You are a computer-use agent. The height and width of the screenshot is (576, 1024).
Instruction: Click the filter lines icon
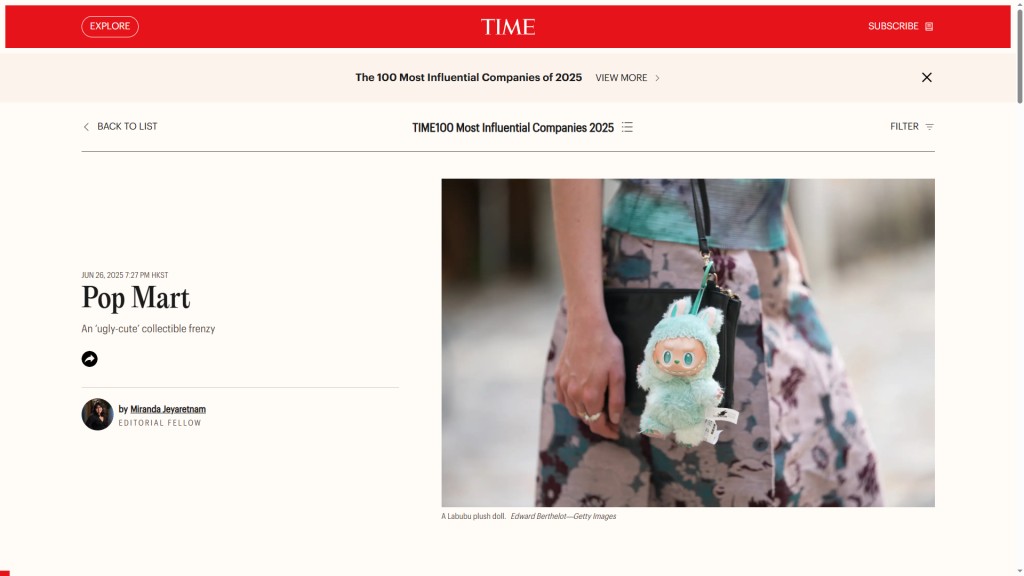point(929,127)
